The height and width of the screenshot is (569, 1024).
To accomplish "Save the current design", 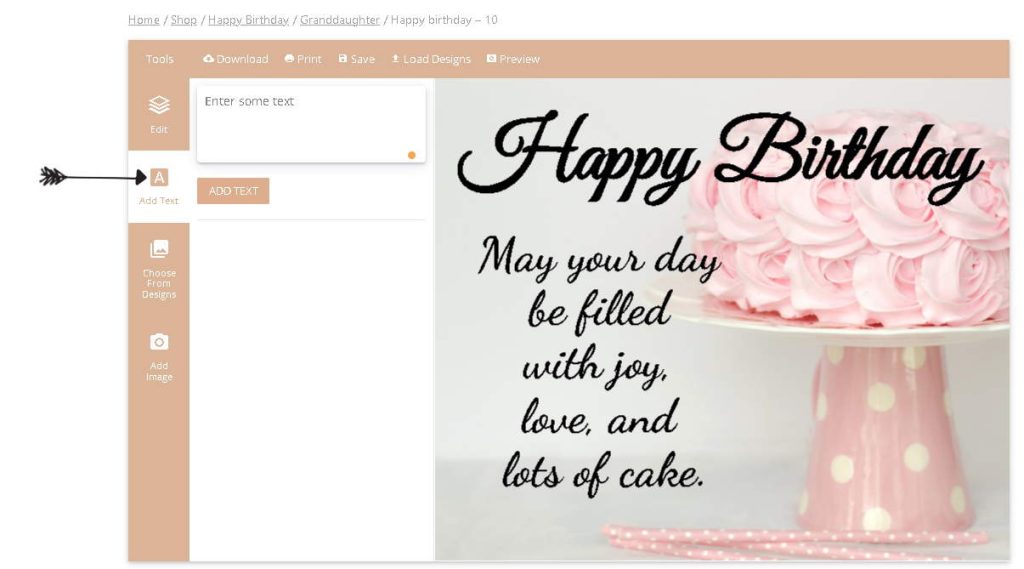I will pyautogui.click(x=357, y=59).
